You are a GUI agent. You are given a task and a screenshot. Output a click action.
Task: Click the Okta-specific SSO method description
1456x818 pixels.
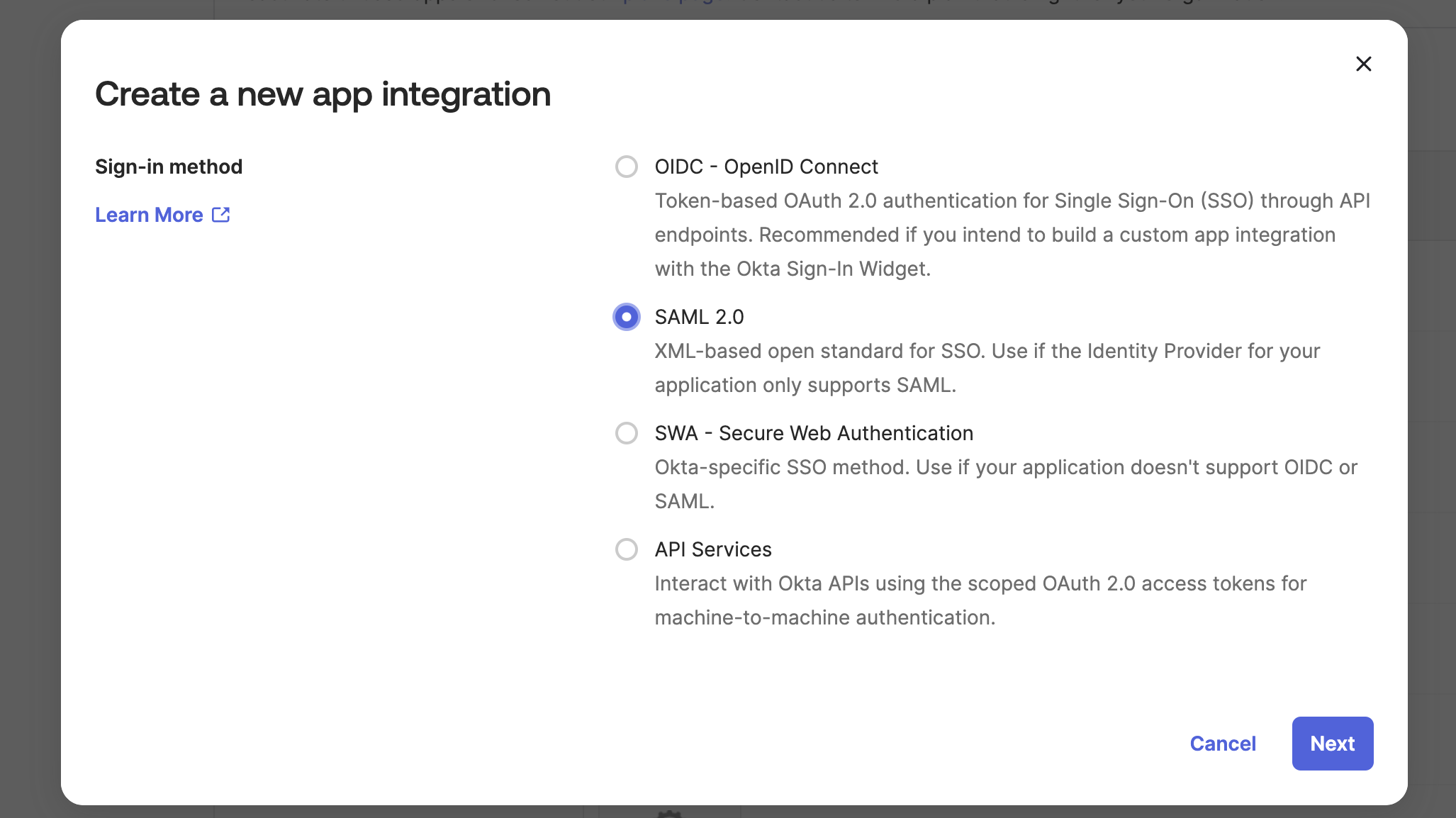click(1005, 484)
